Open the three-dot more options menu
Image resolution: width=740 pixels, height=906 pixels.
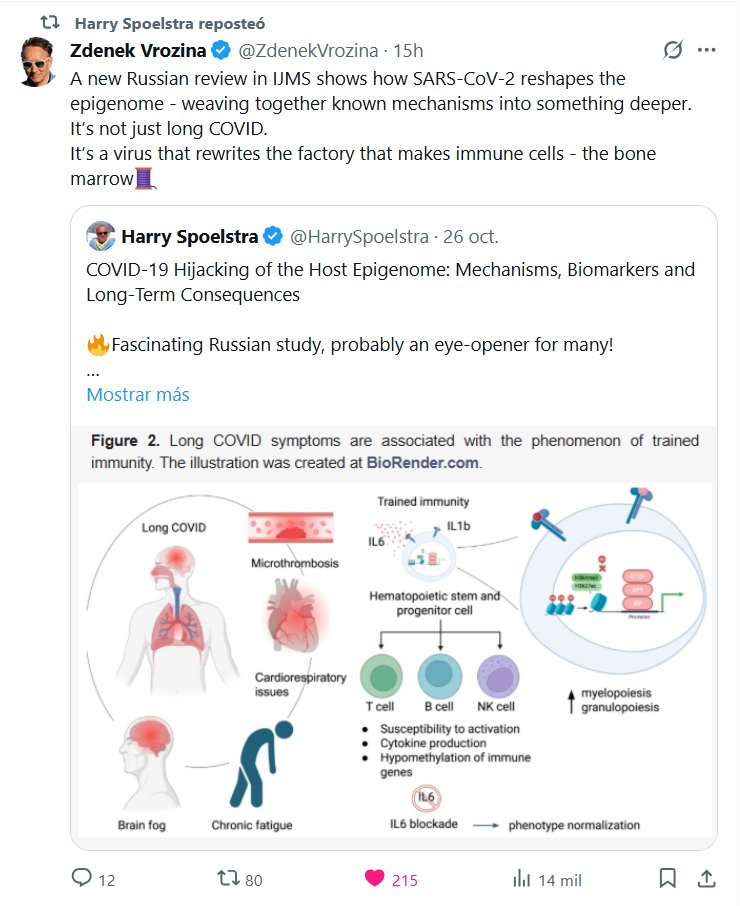click(x=706, y=50)
